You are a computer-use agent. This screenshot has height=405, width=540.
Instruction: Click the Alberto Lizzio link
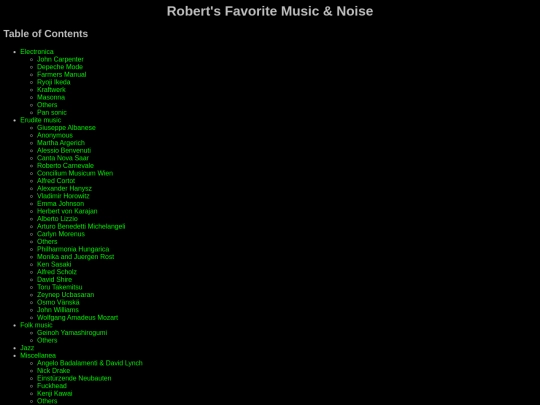58,219
